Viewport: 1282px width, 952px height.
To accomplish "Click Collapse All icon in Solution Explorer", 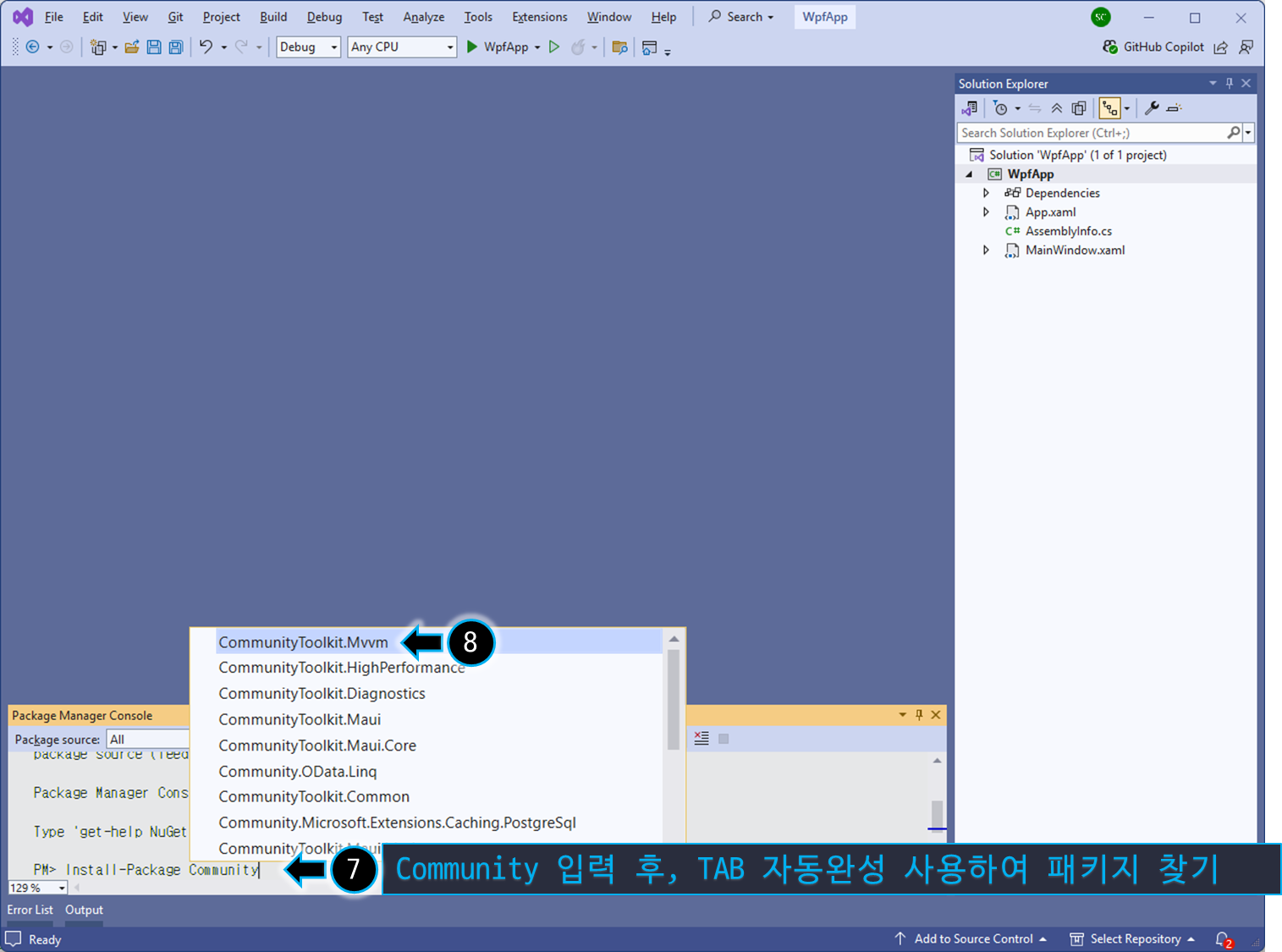I will click(1057, 108).
